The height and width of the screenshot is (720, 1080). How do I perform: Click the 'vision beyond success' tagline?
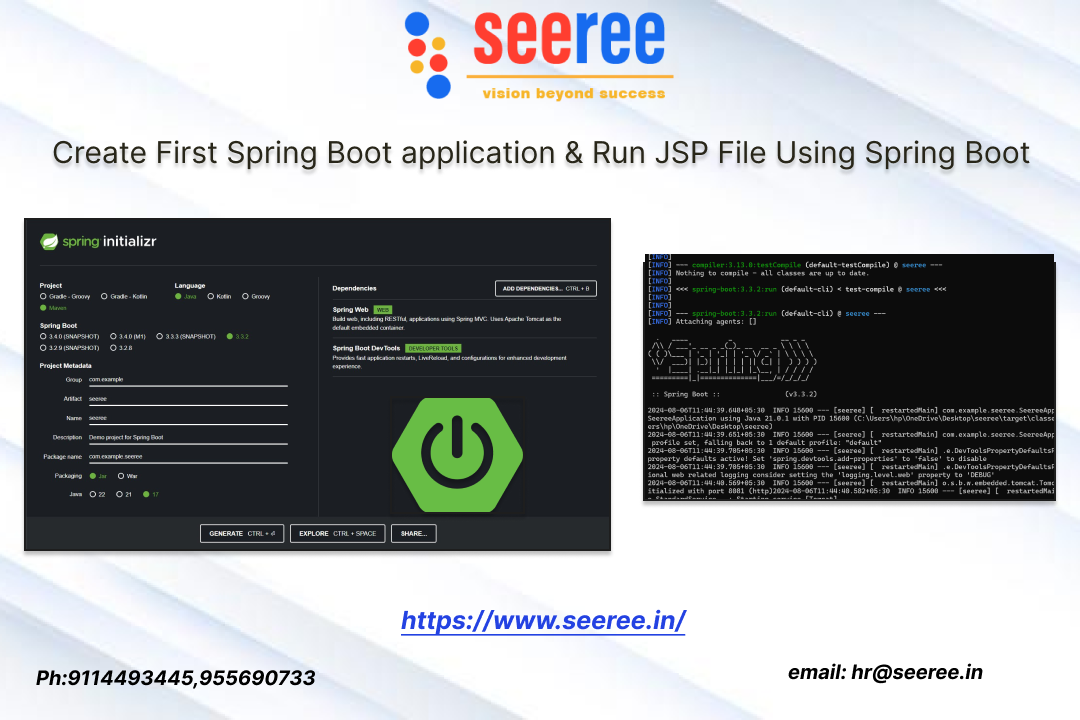point(574,94)
